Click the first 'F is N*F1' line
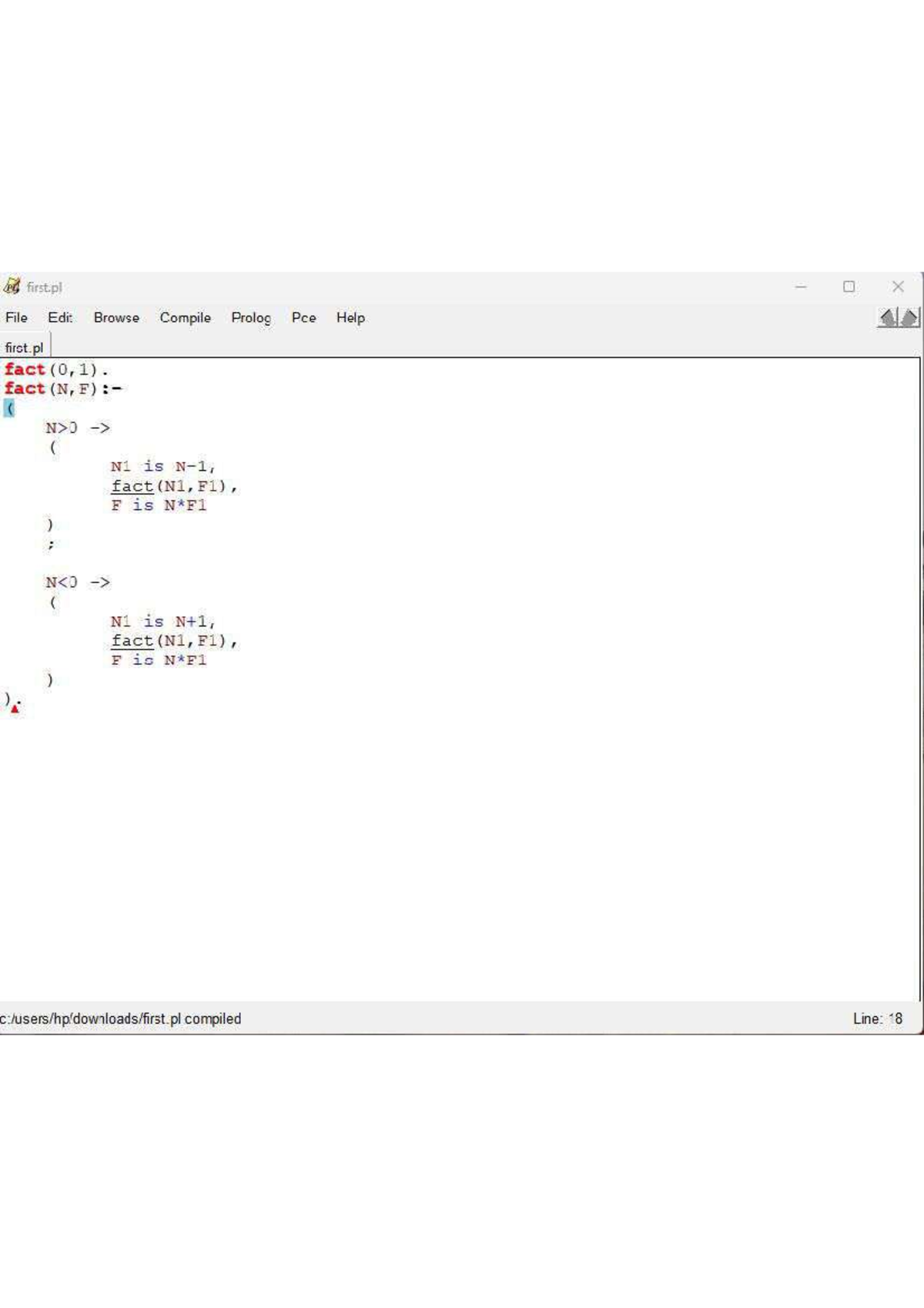The width and height of the screenshot is (924, 1308). pos(159,505)
